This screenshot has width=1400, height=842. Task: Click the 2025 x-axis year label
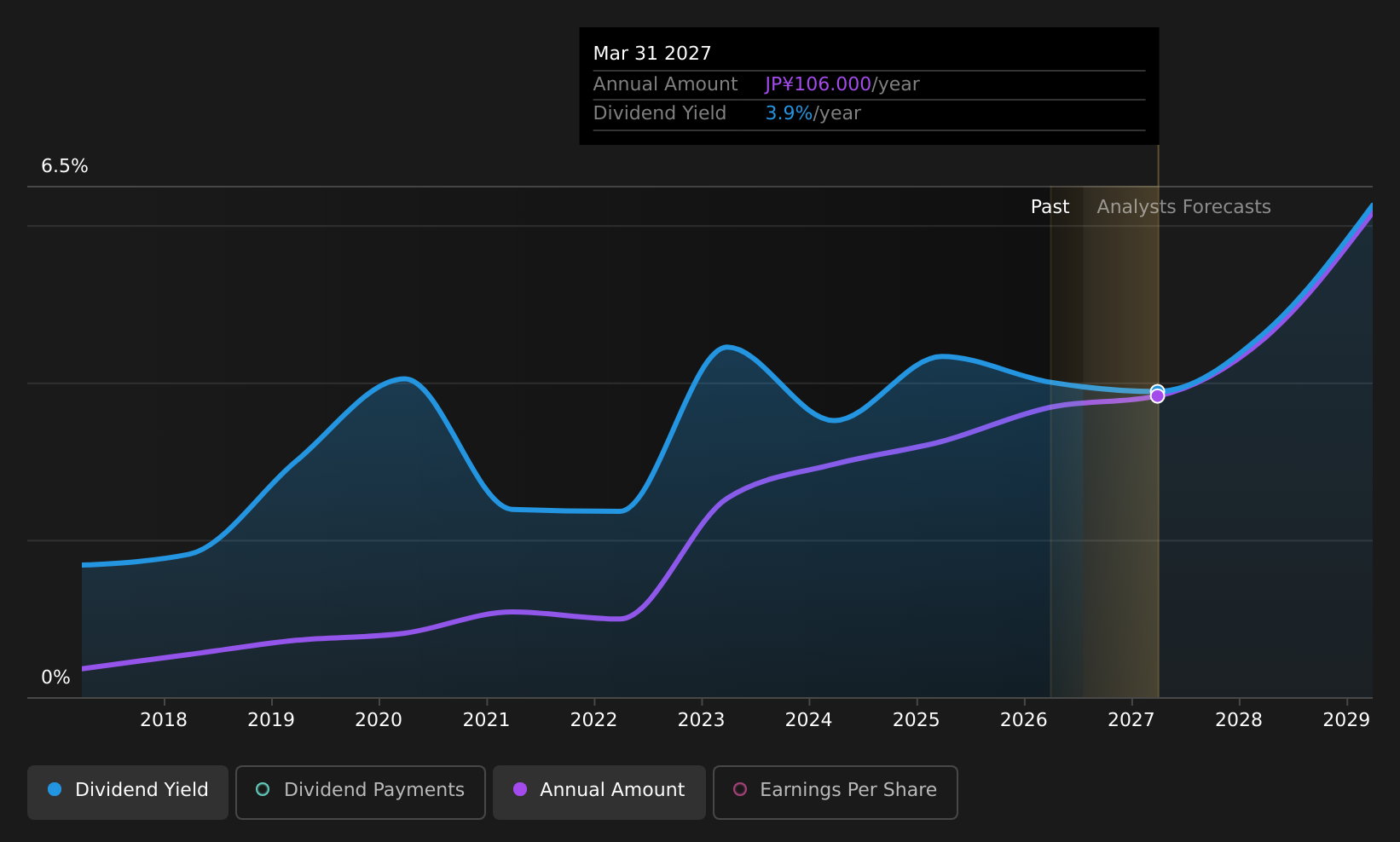point(916,720)
